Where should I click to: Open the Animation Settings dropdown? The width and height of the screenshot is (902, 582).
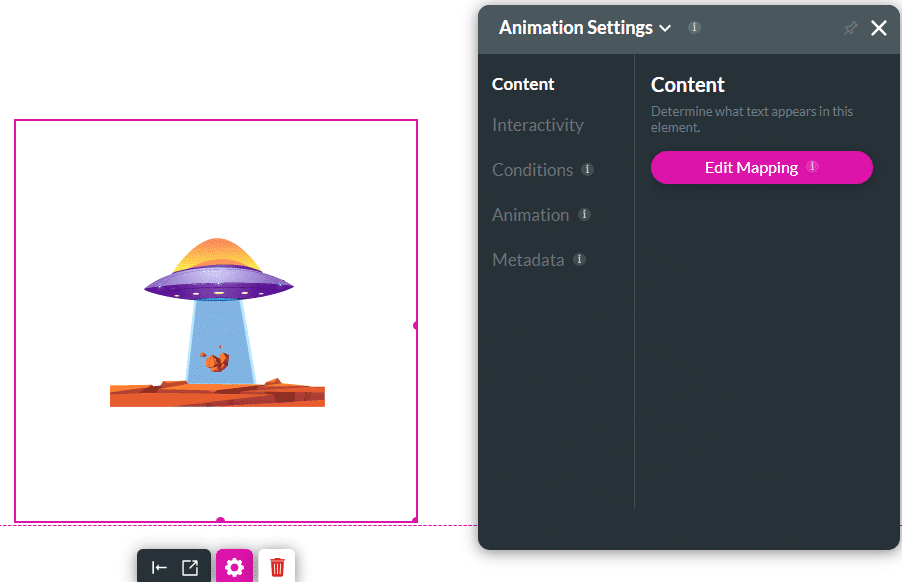[666, 28]
